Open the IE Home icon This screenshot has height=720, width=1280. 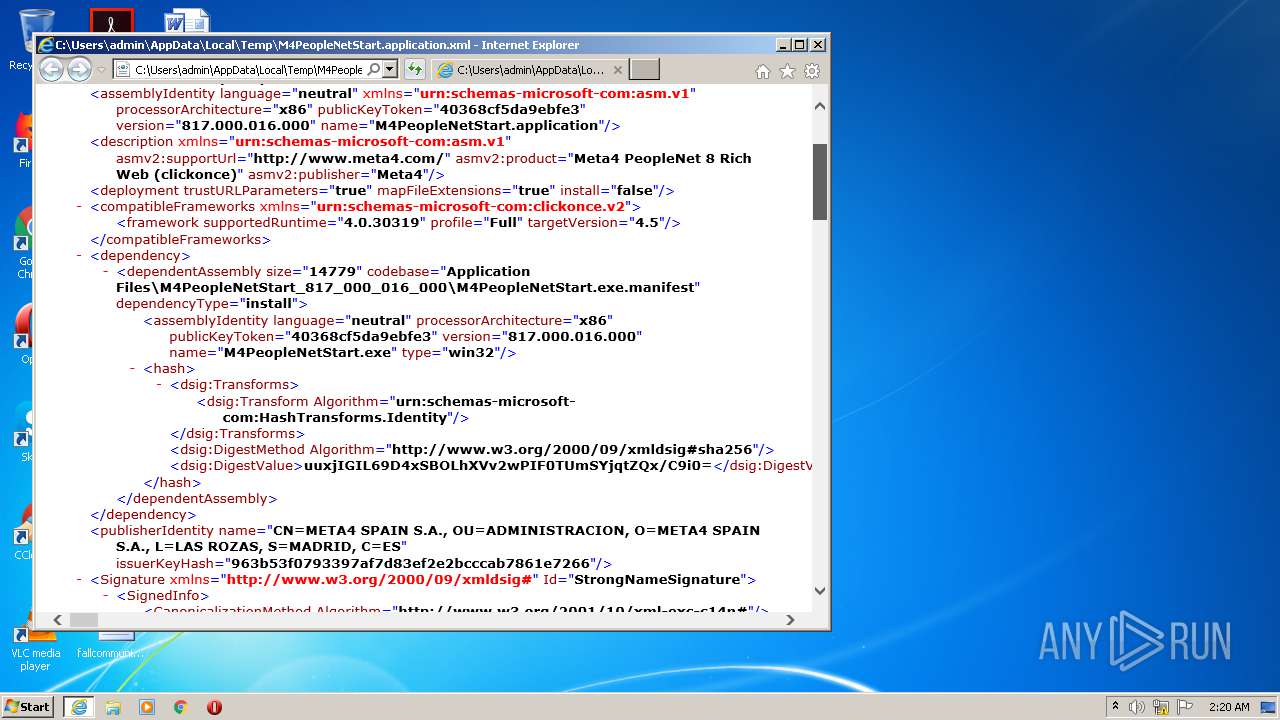click(x=763, y=71)
